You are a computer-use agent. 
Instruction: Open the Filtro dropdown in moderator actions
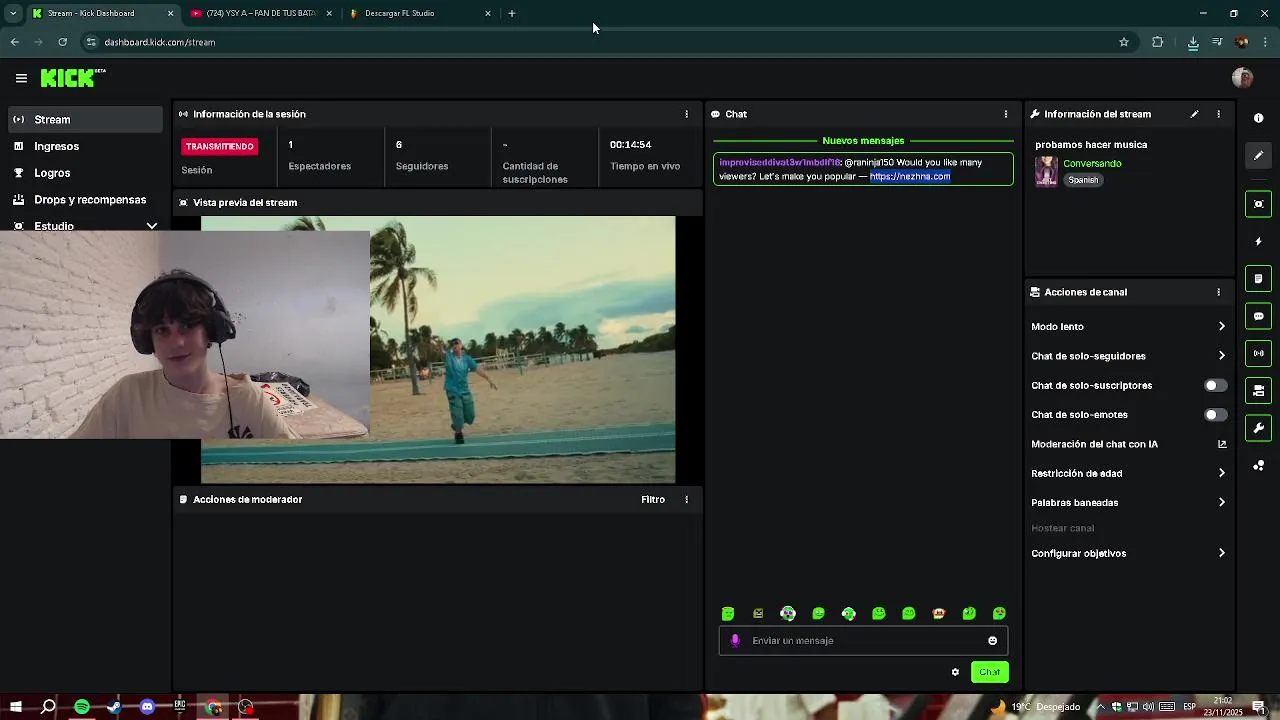[x=653, y=499]
